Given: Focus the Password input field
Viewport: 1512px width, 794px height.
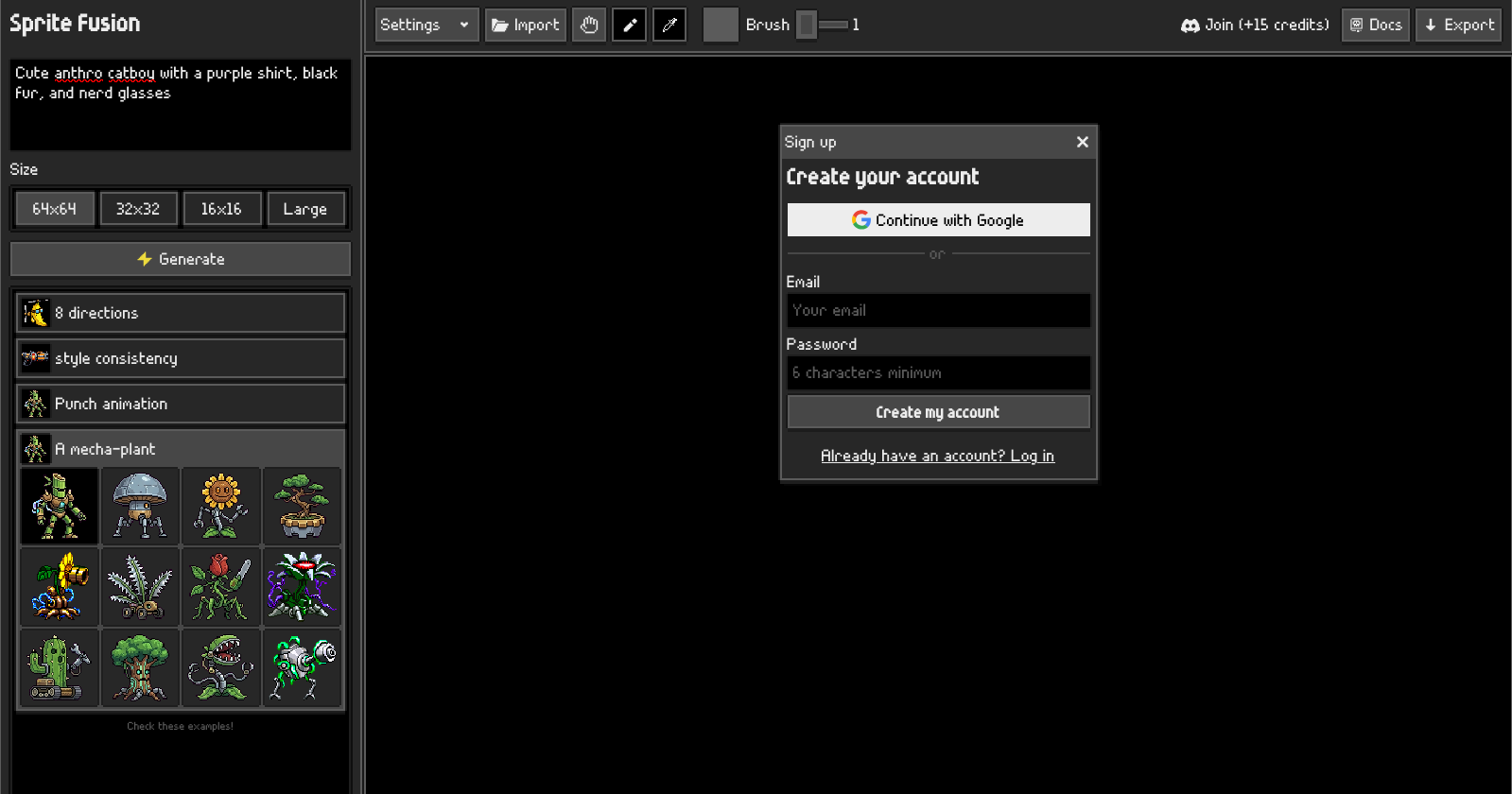Looking at the screenshot, I should coord(939,372).
